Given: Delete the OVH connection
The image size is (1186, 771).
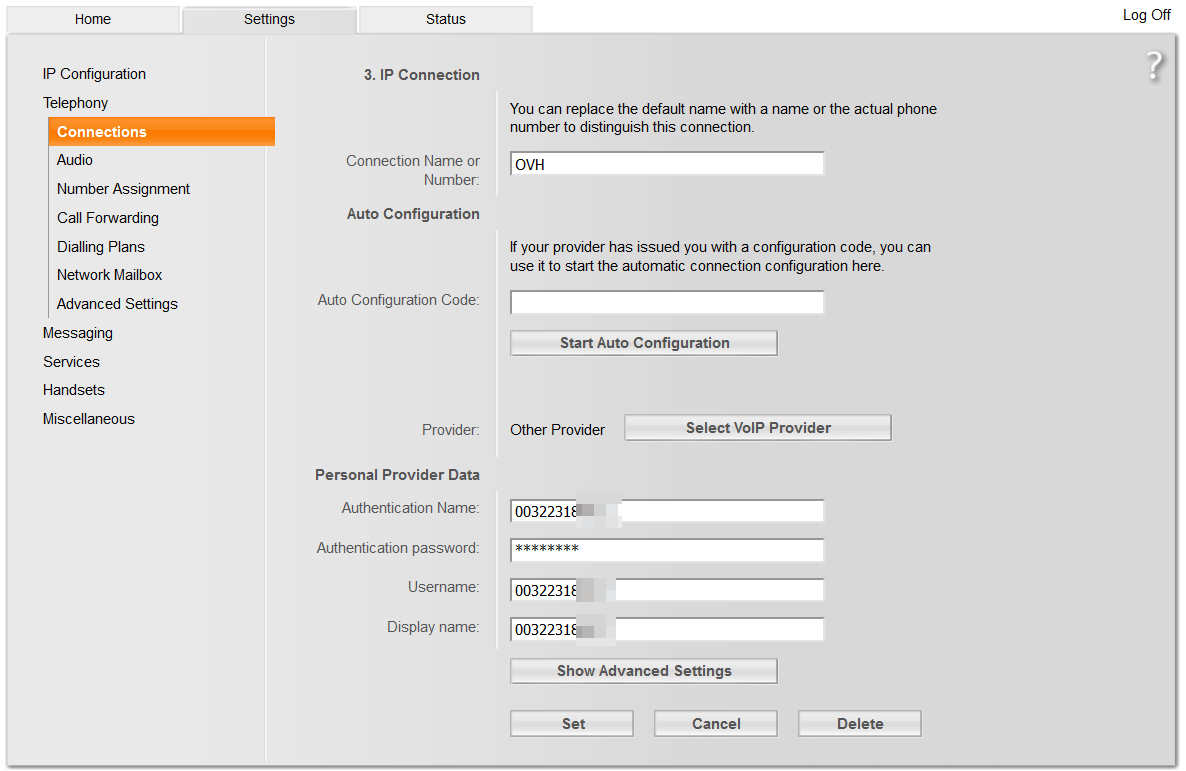Looking at the screenshot, I should point(859,724).
